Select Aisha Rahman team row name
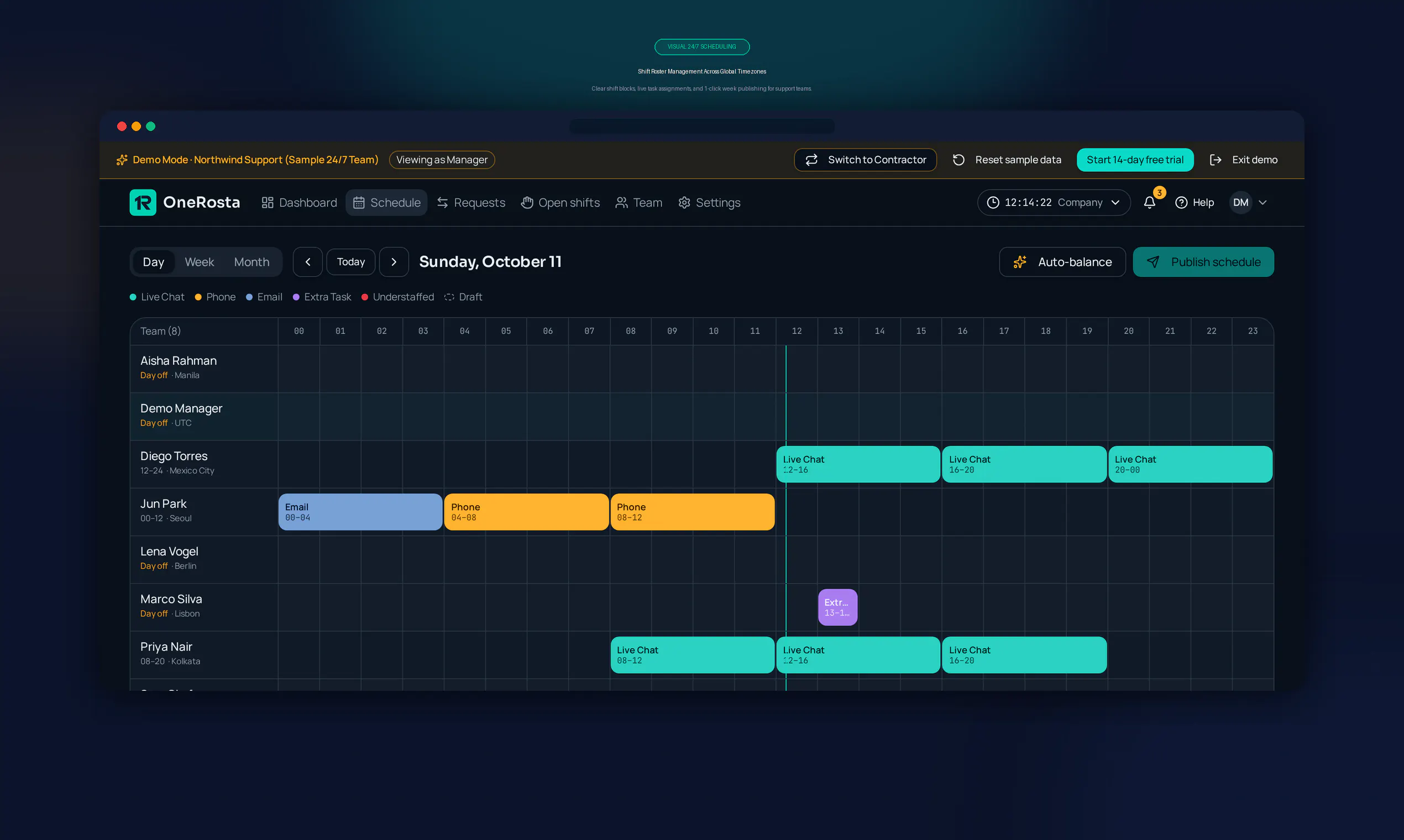This screenshot has width=1404, height=840. tap(179, 360)
